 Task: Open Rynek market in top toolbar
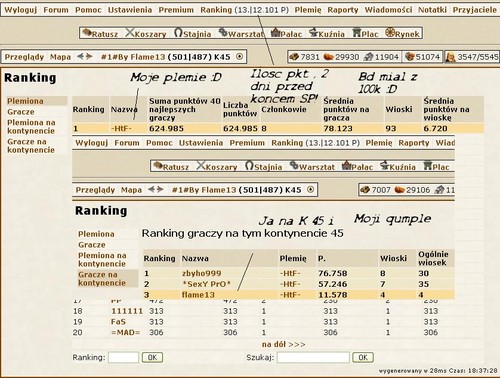pos(402,34)
